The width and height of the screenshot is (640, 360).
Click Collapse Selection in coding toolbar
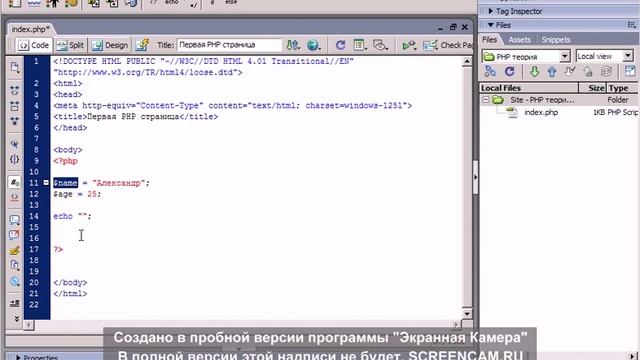click(x=15, y=106)
